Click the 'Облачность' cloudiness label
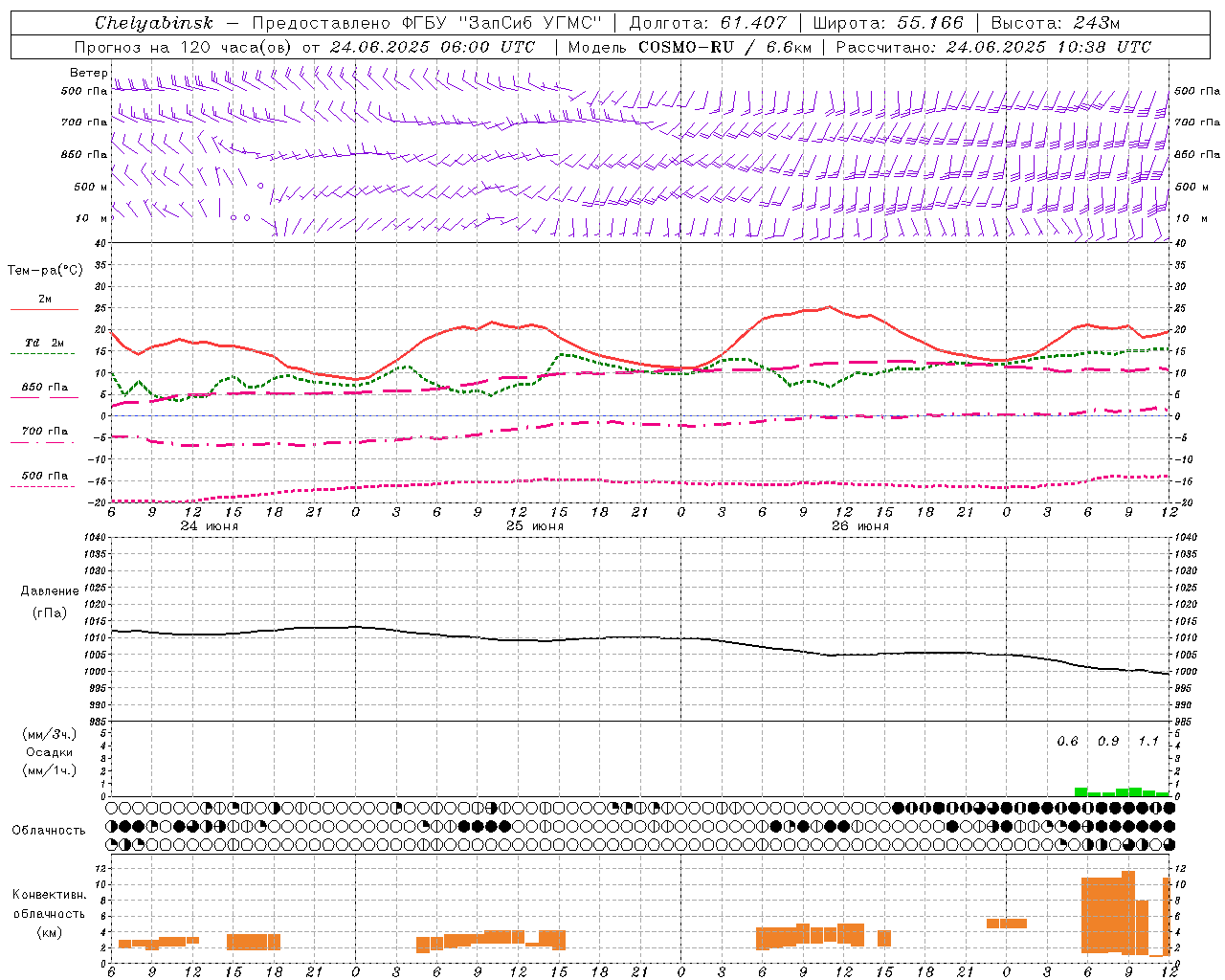Image resolution: width=1225 pixels, height=980 pixels. pyautogui.click(x=49, y=830)
